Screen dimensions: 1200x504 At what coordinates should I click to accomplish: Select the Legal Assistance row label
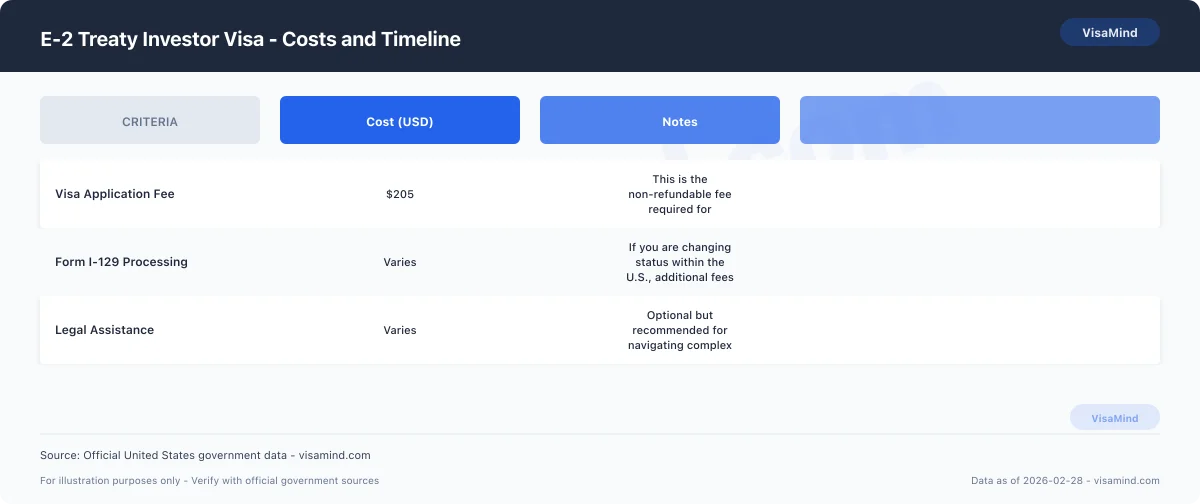tap(104, 330)
